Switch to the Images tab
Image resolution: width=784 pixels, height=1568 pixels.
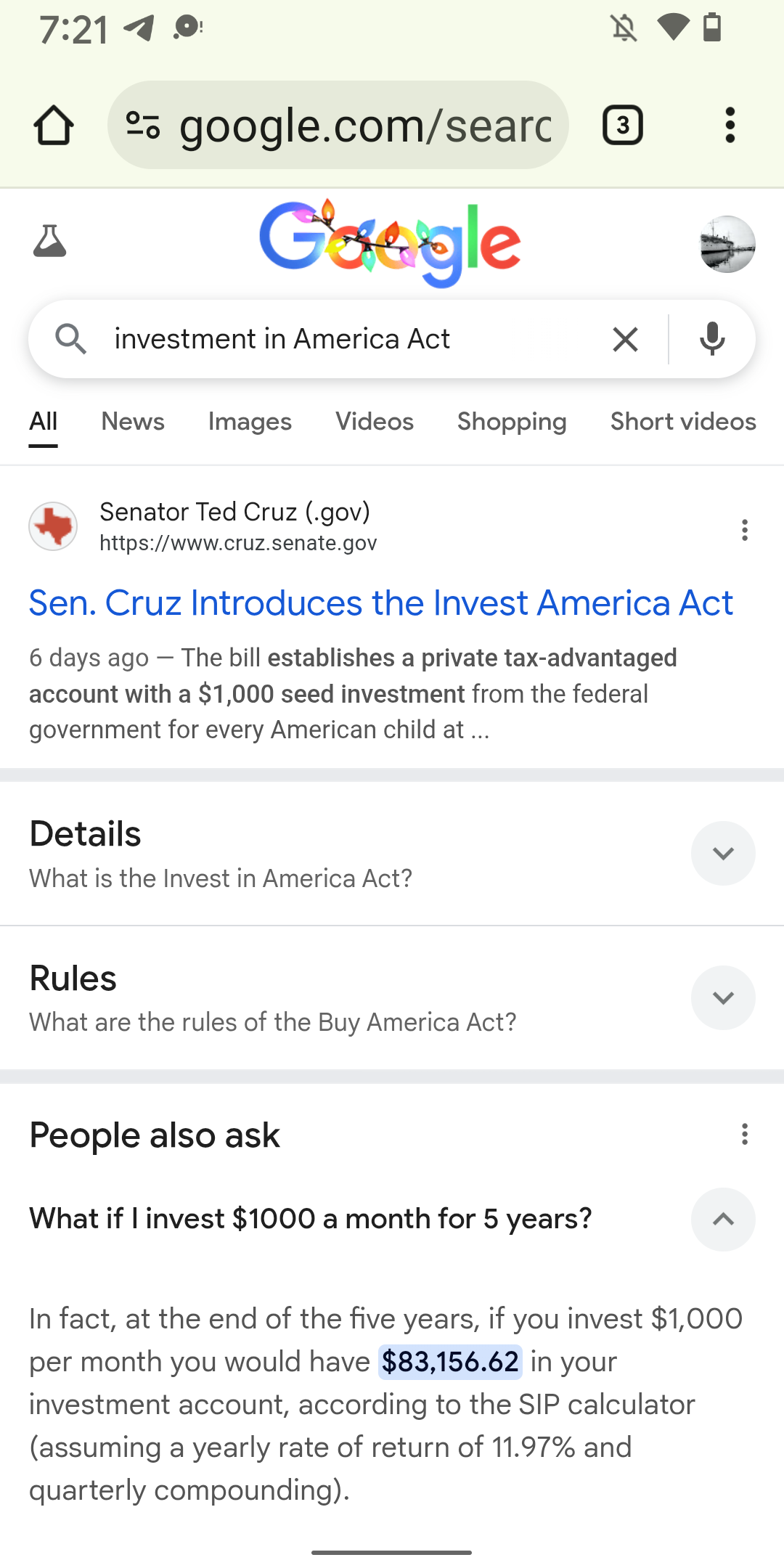click(x=250, y=422)
